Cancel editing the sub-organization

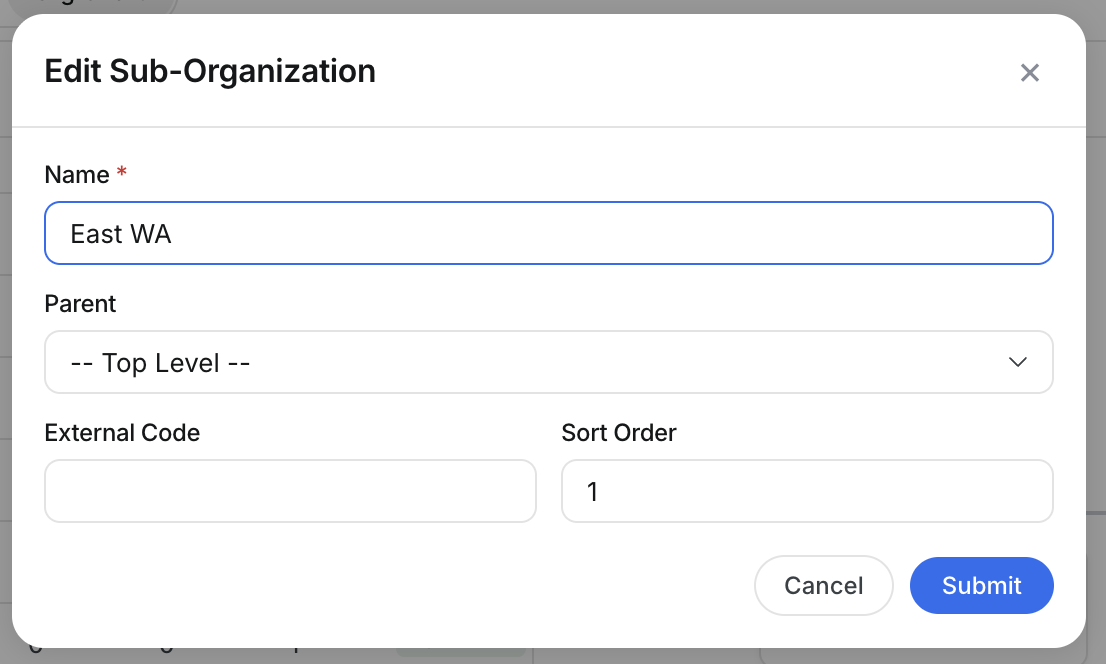tap(824, 586)
